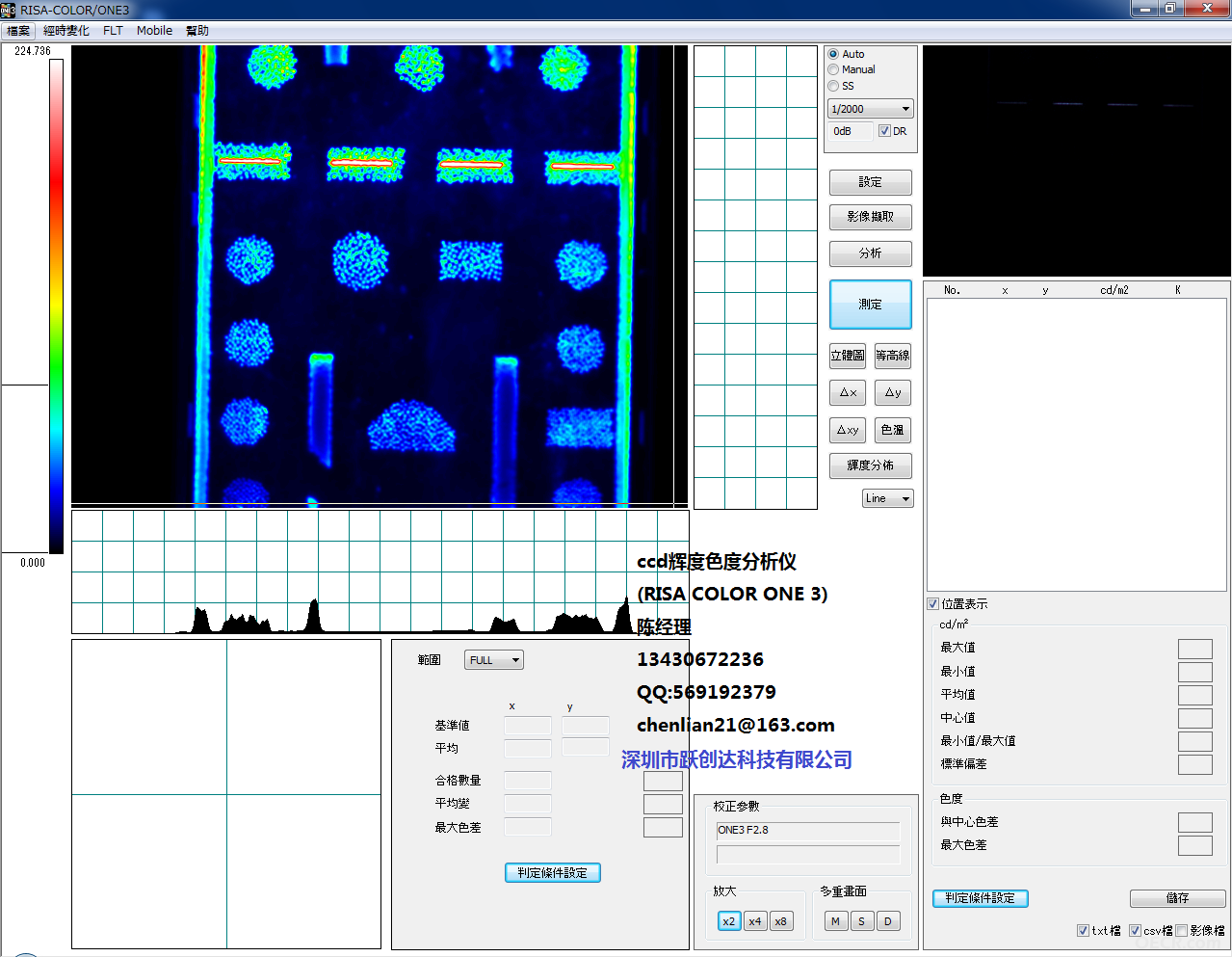Click the 最大值 value box

(1195, 649)
